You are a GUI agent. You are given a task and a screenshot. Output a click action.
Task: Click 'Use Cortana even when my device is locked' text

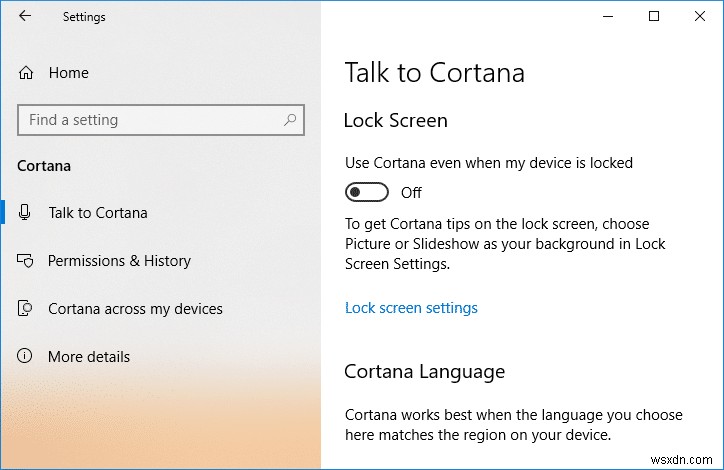[489, 163]
